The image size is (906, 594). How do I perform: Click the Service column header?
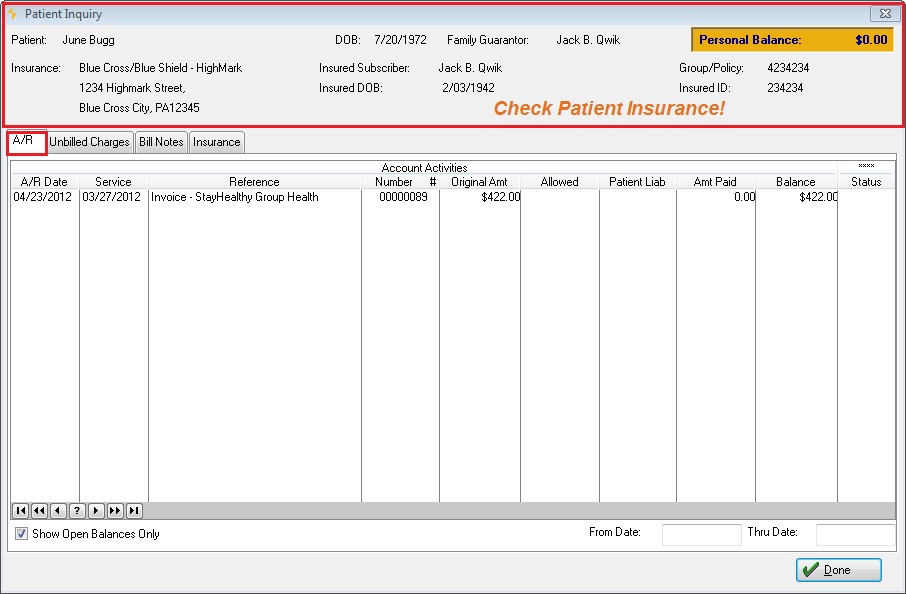click(x=113, y=181)
